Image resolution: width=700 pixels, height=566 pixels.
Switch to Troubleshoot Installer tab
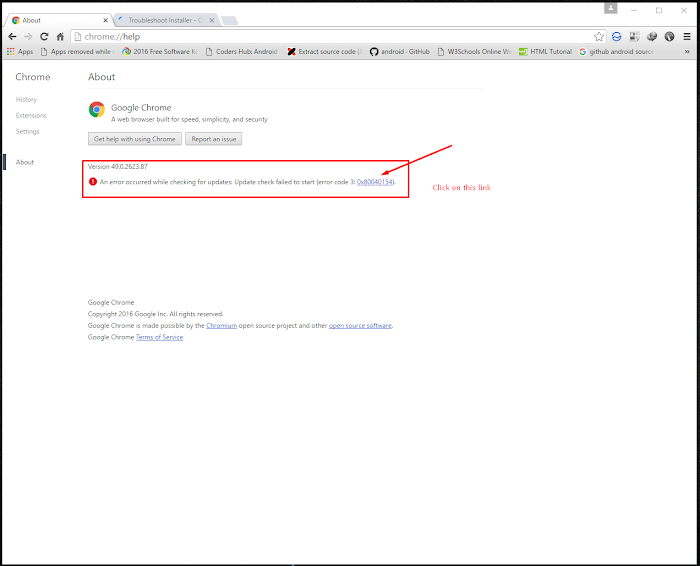pyautogui.click(x=166, y=20)
